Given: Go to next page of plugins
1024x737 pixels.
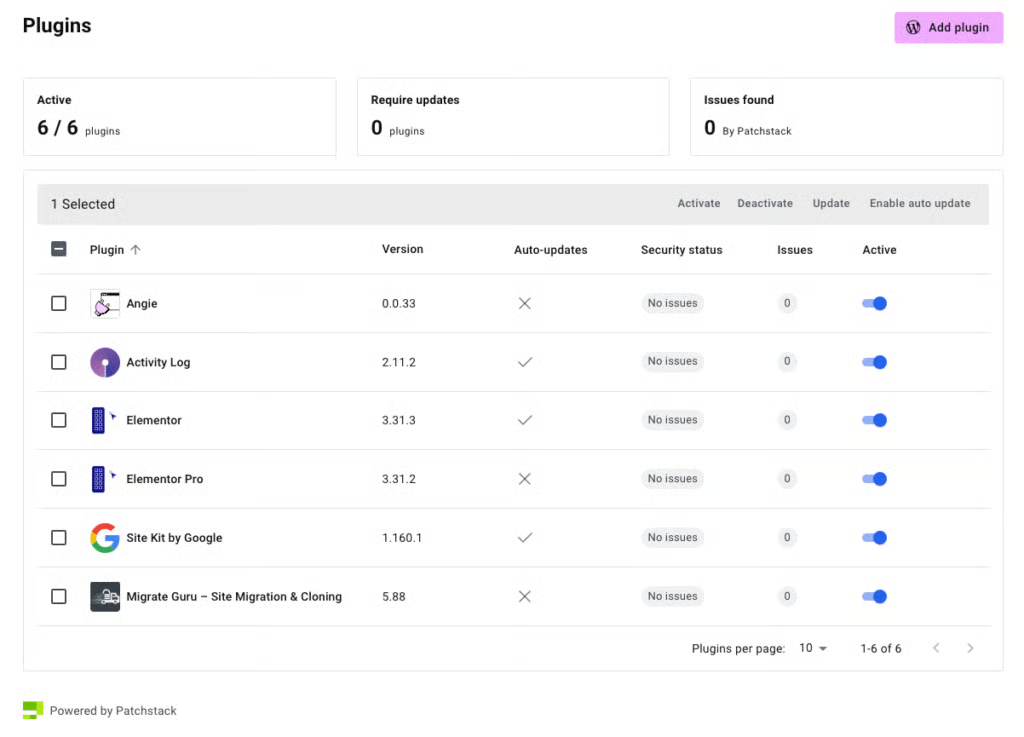Looking at the screenshot, I should (x=969, y=648).
